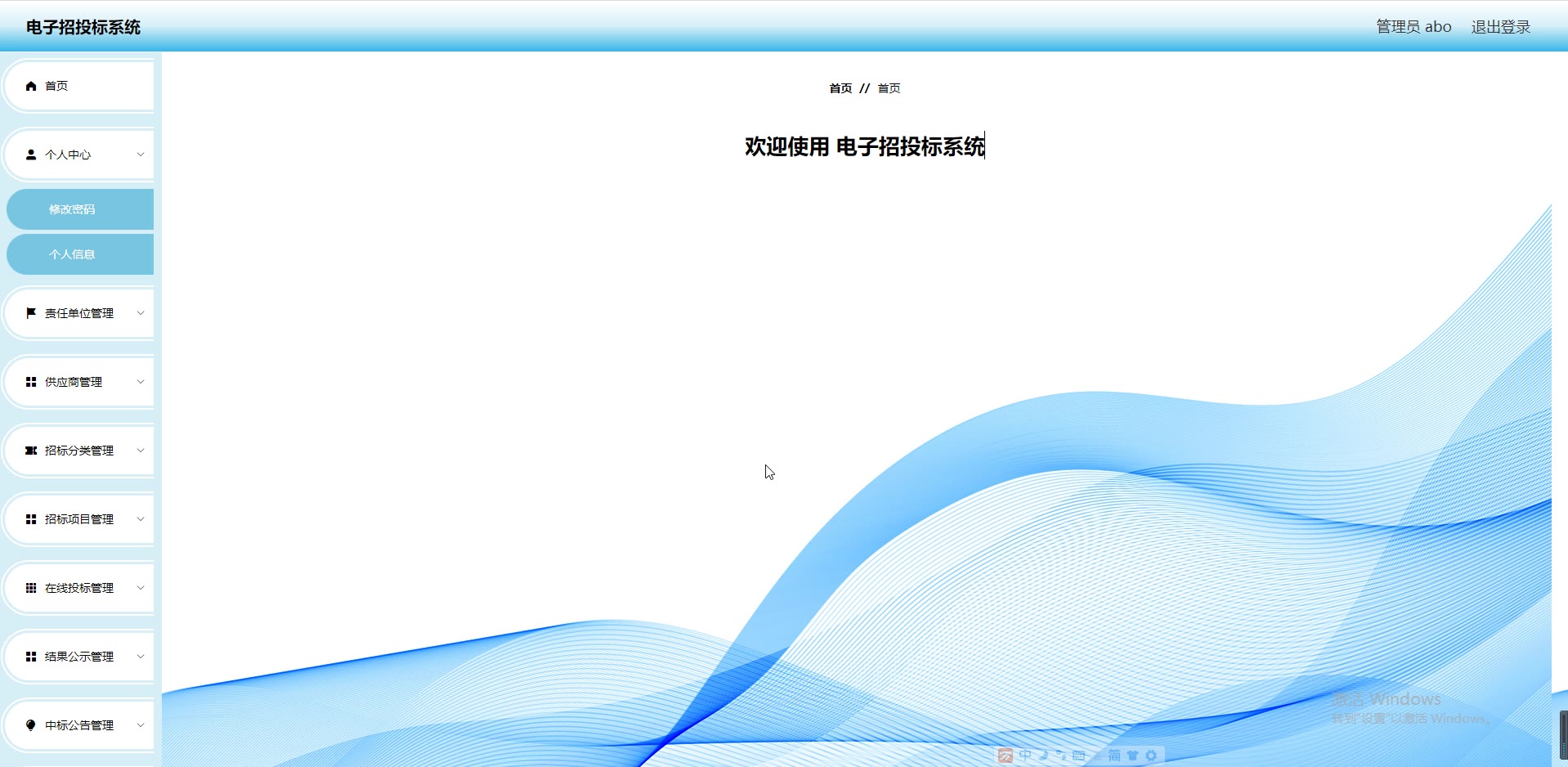Click the grid icon for 供应商管理
The image size is (1568, 767).
31,382
